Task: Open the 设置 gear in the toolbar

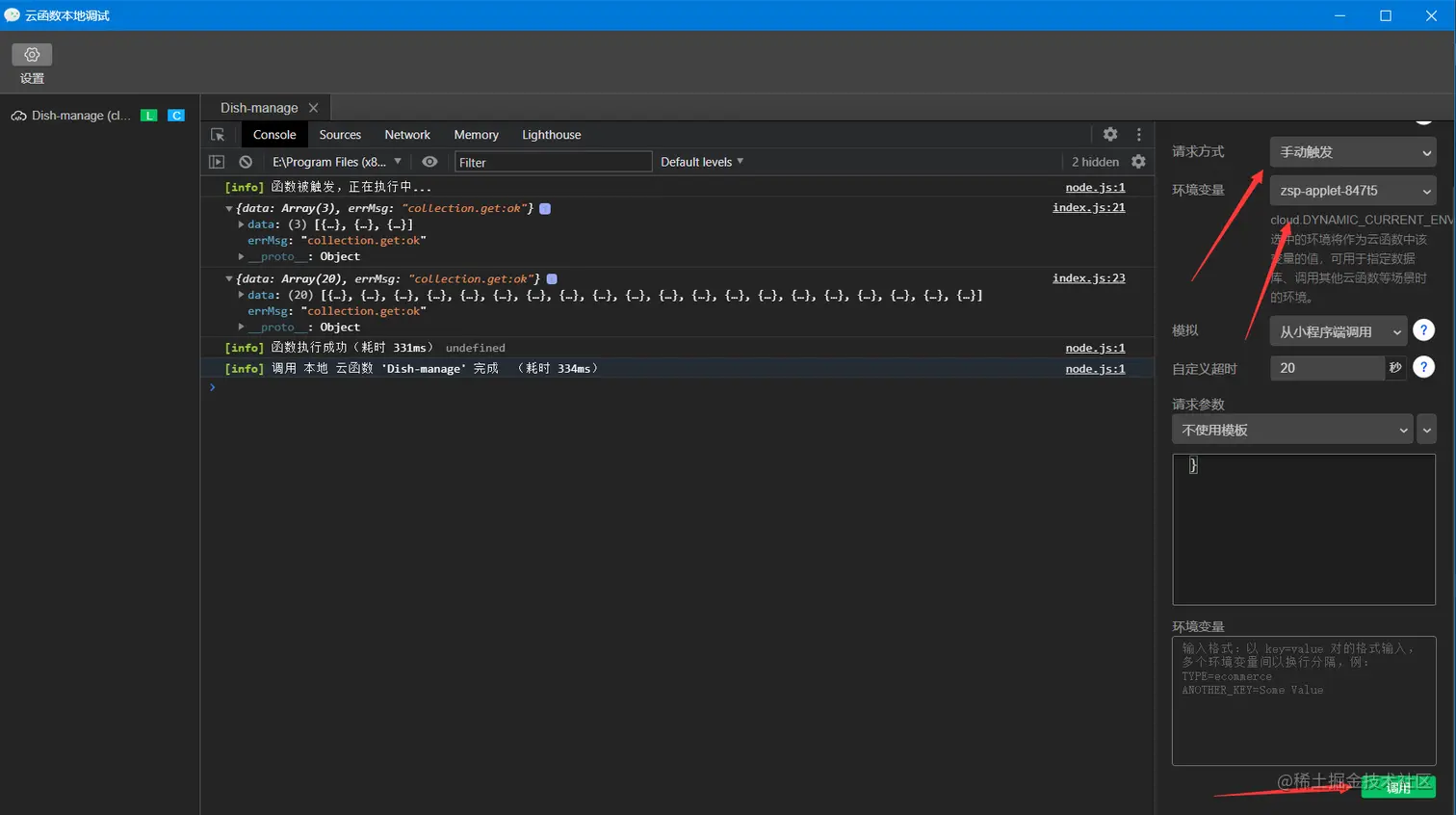Action: (32, 55)
